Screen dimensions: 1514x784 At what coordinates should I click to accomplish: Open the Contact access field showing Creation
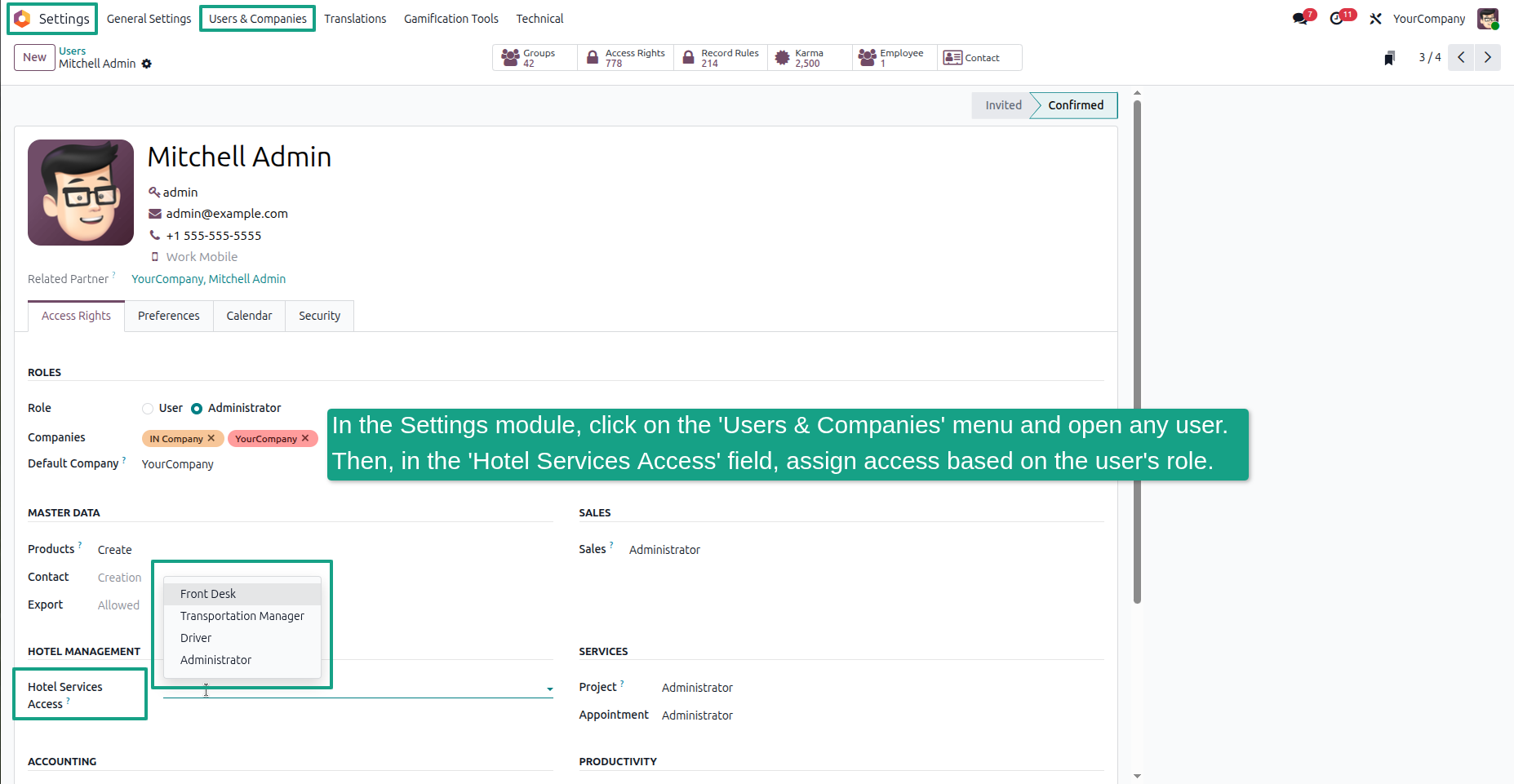click(119, 578)
